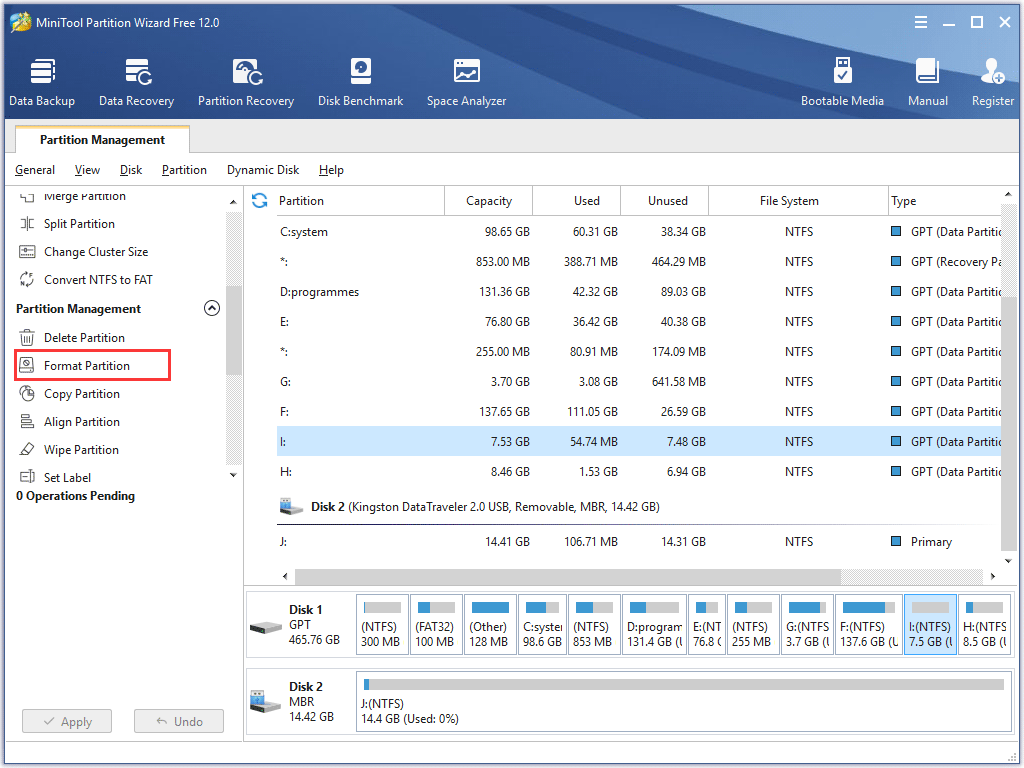The height and width of the screenshot is (768, 1024).
Task: Click the Register icon
Action: pyautogui.click(x=992, y=82)
